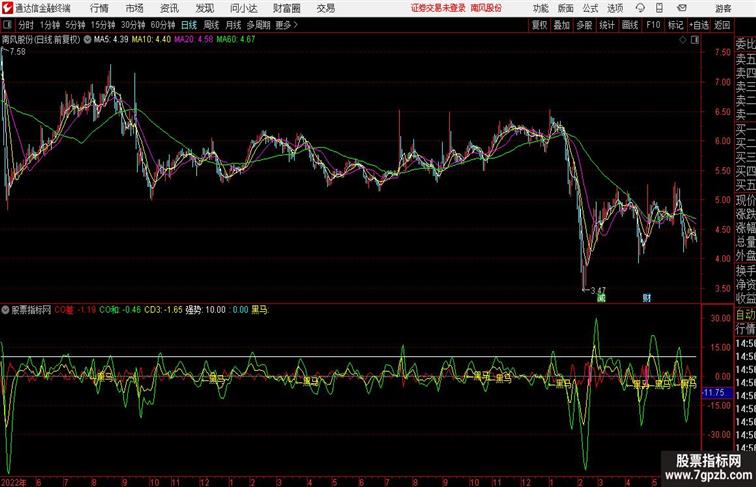The height and width of the screenshot is (487, 756).
Task: Open F10 company info
Action: point(653,25)
